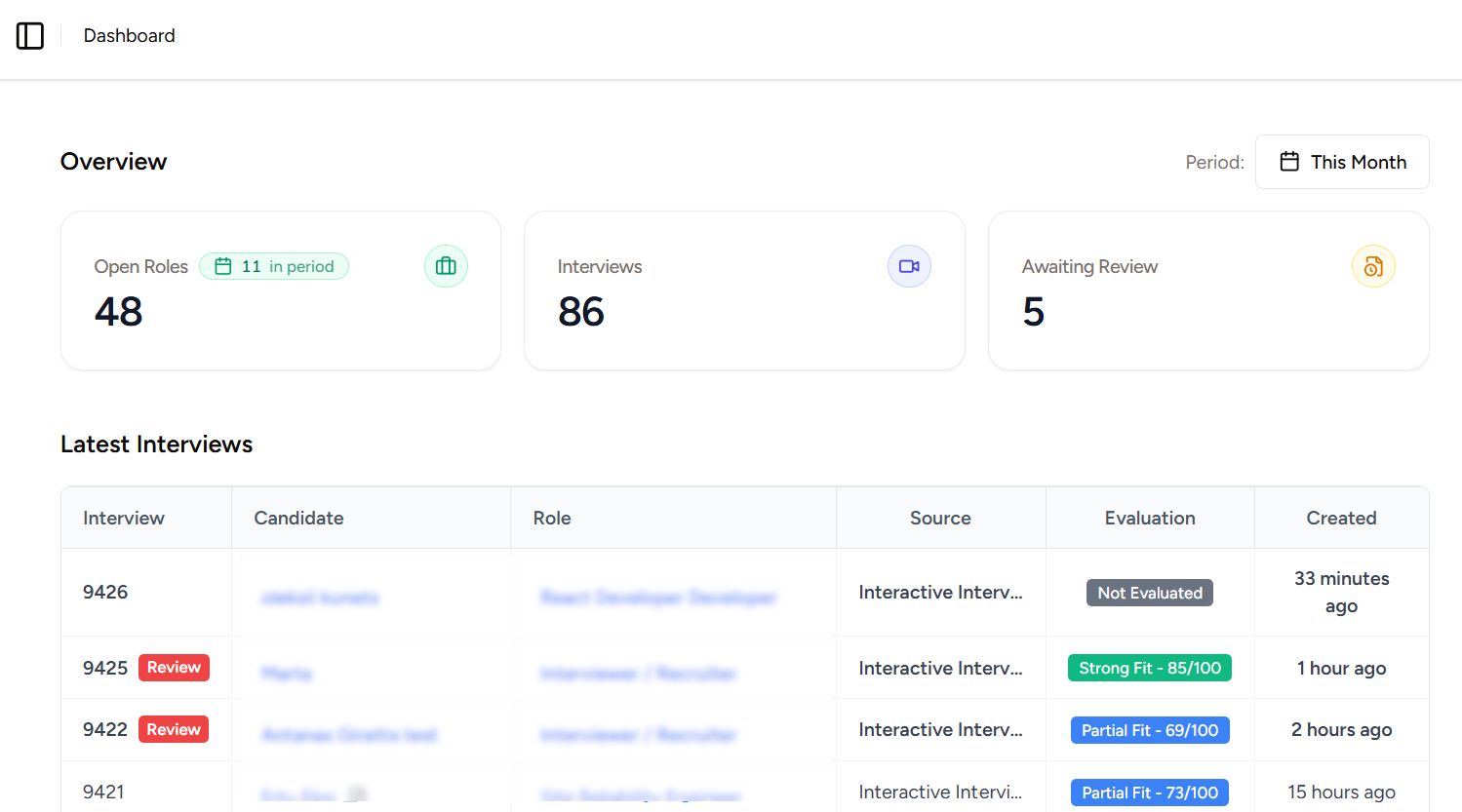Open the This Month period dropdown
Screen dimensions: 1462x812
1342,161
